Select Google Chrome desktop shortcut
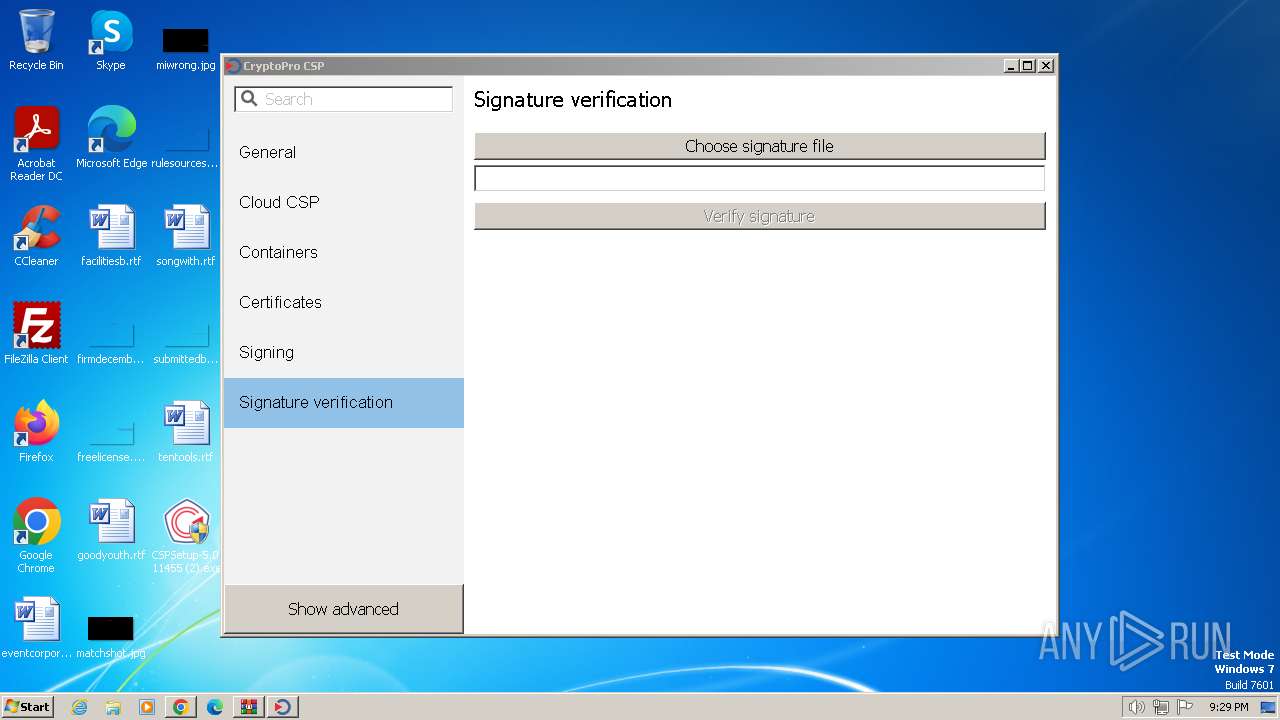 (x=36, y=536)
